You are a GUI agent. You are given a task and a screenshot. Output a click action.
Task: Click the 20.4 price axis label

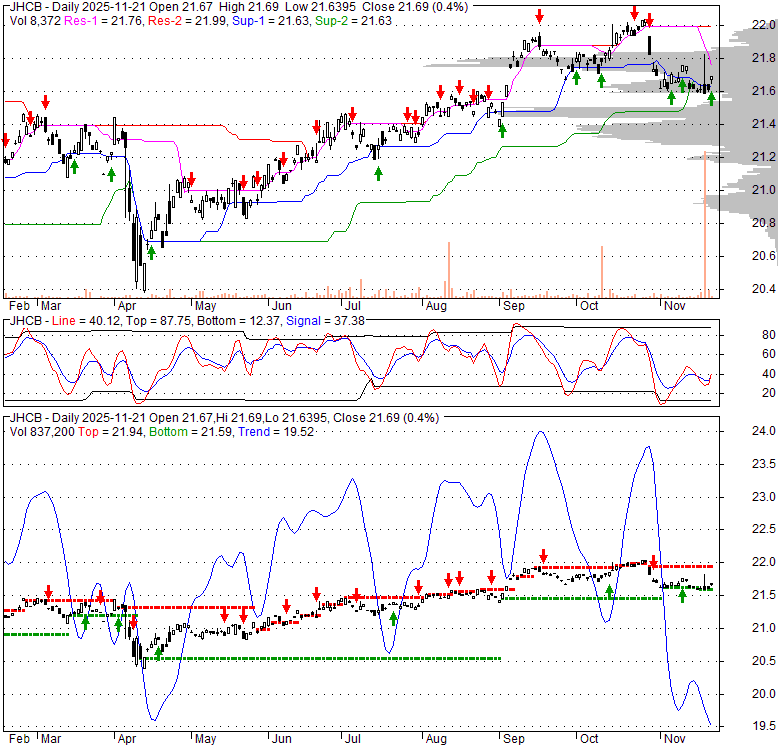tap(764, 288)
